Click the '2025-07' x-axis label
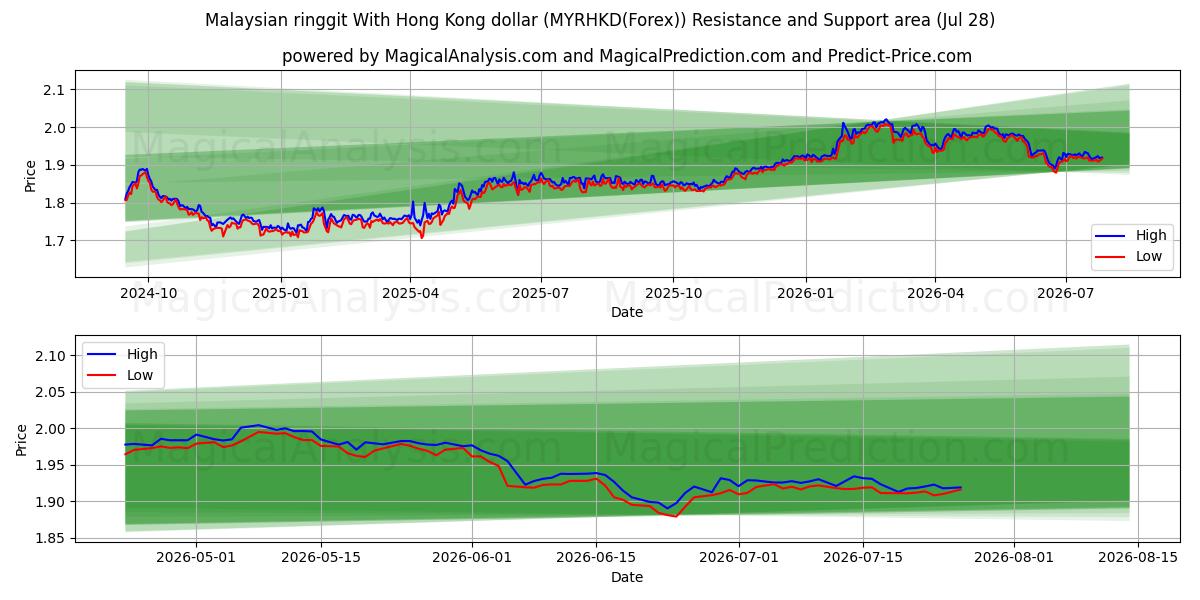 (541, 295)
